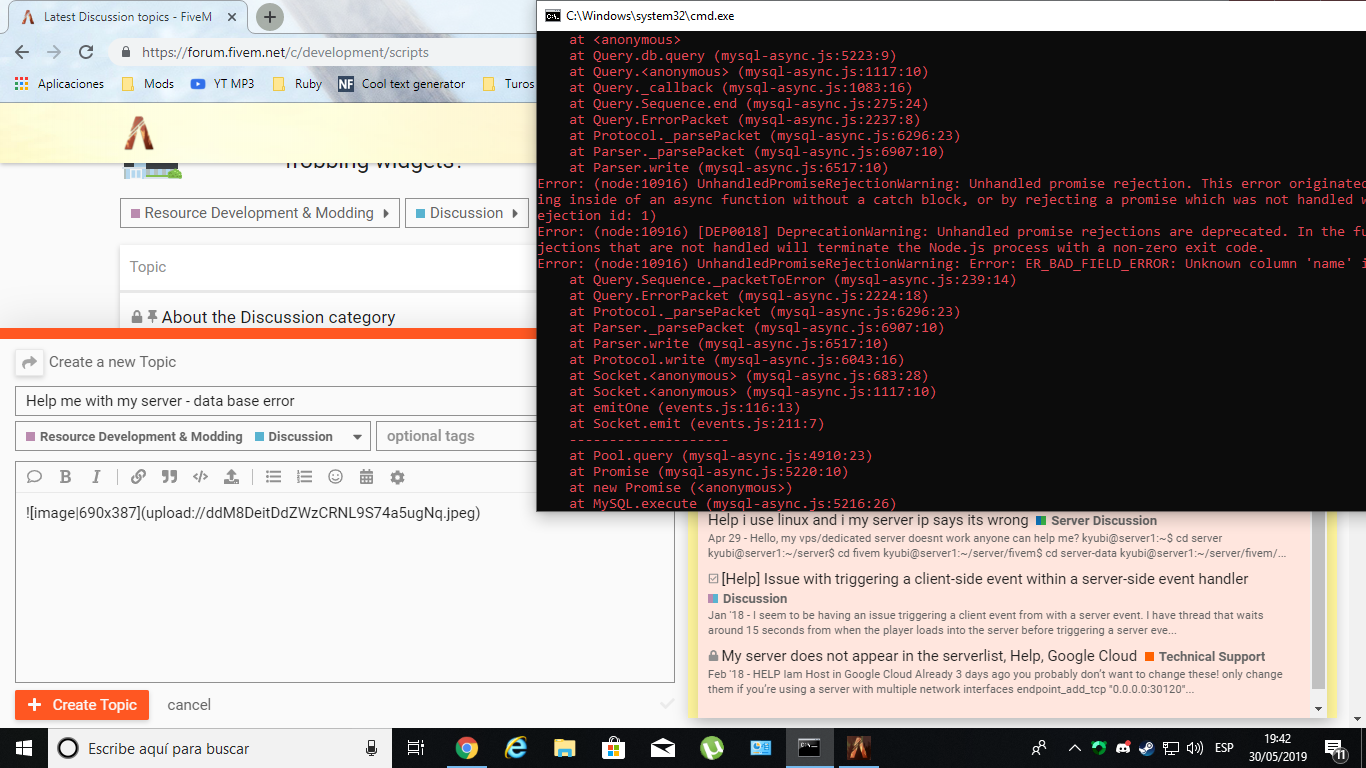The height and width of the screenshot is (768, 1366).
Task: Open the emoji picker in the composer
Action: click(x=335, y=477)
